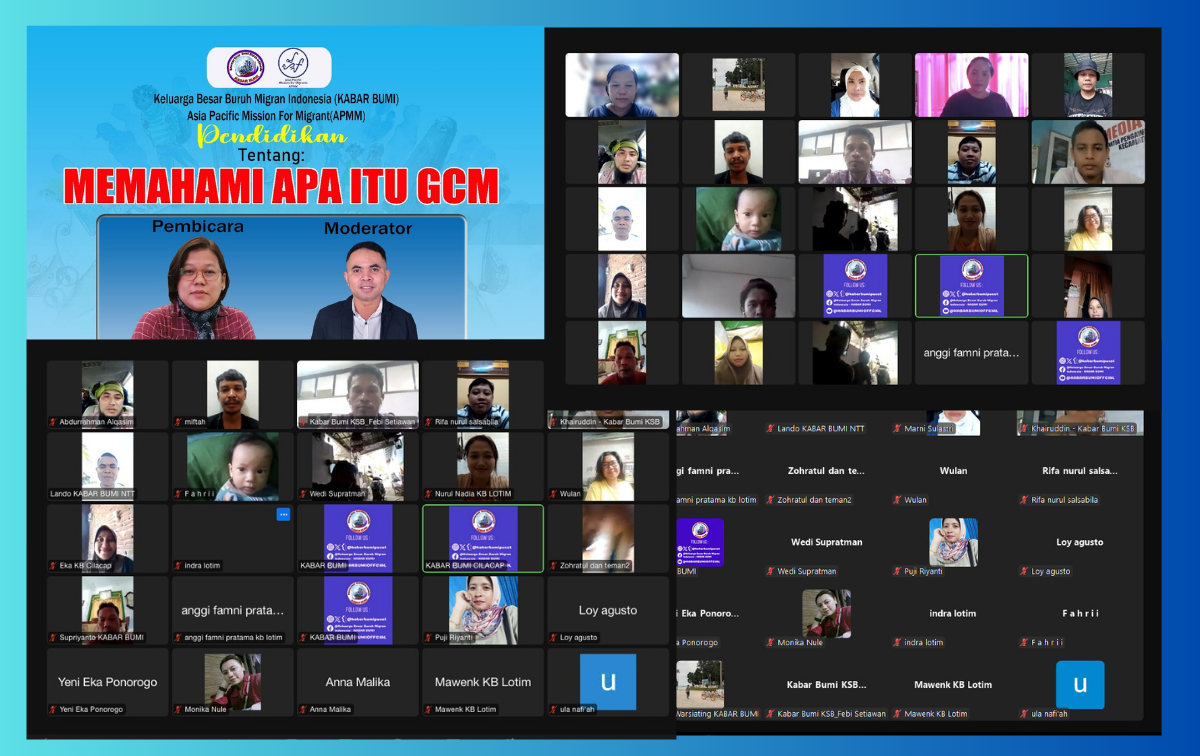1200x756 pixels.
Task: Click muted mic beside Wulan in right gallery
Action: coord(897,500)
